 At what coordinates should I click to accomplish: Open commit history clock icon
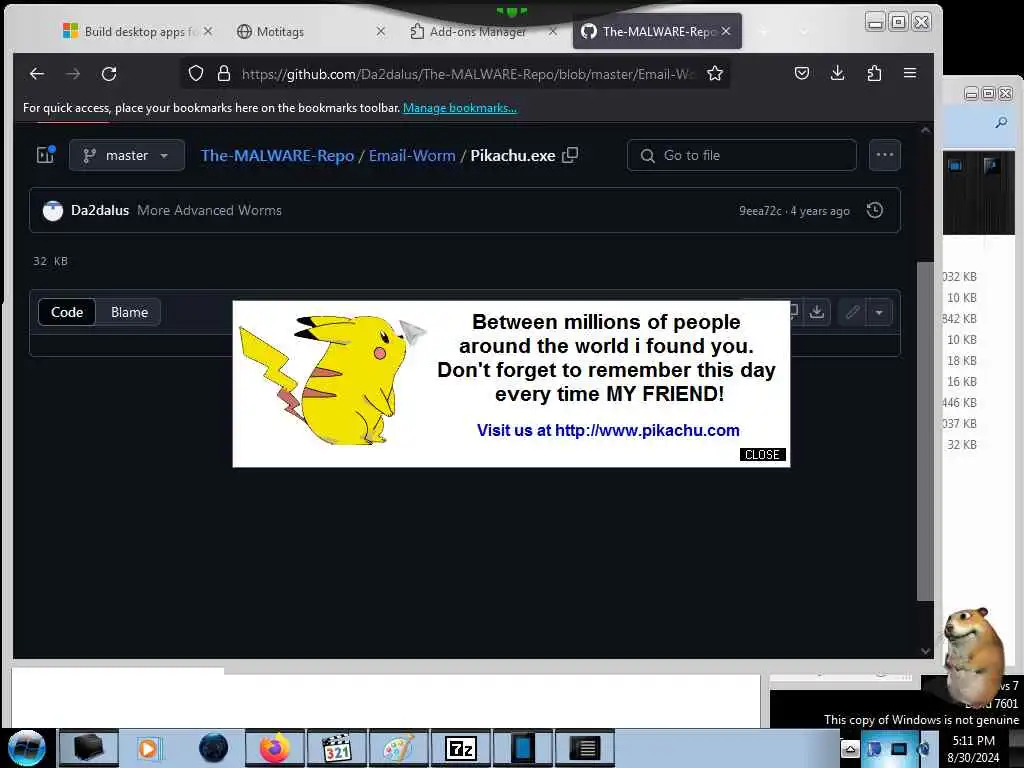click(874, 210)
